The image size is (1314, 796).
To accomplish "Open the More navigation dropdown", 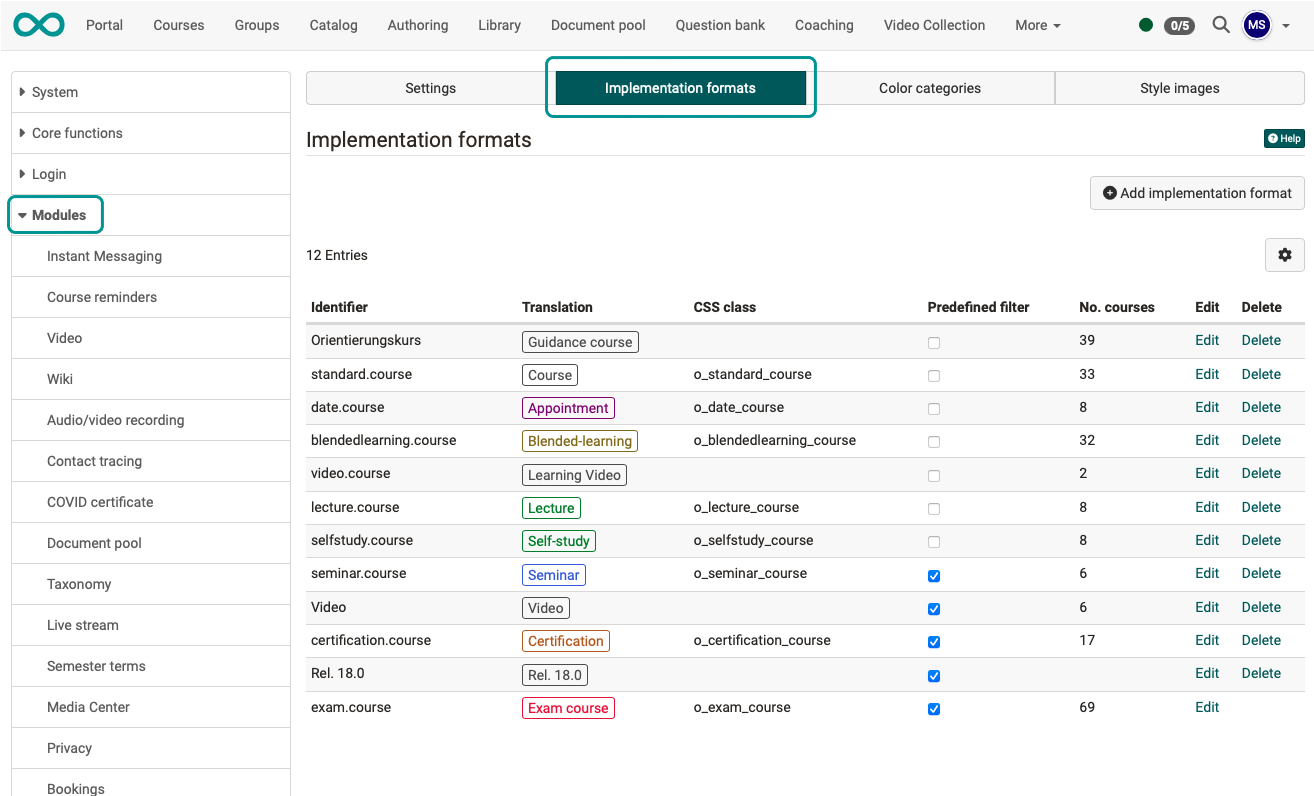I will [x=1037, y=25].
